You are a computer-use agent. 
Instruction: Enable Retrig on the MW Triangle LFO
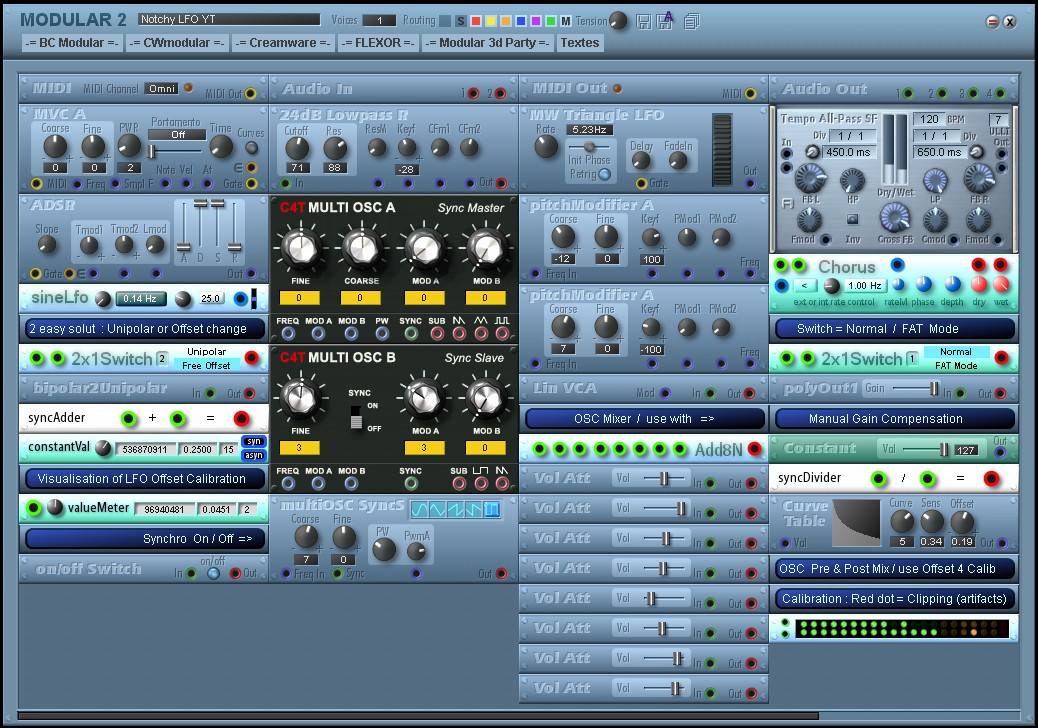(604, 176)
